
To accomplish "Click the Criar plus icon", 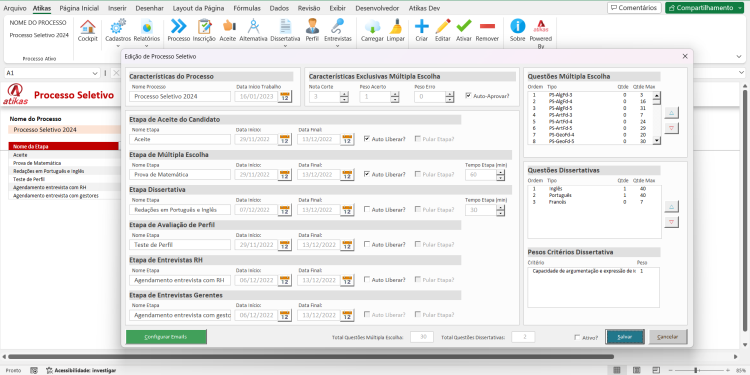I will coord(421,26).
